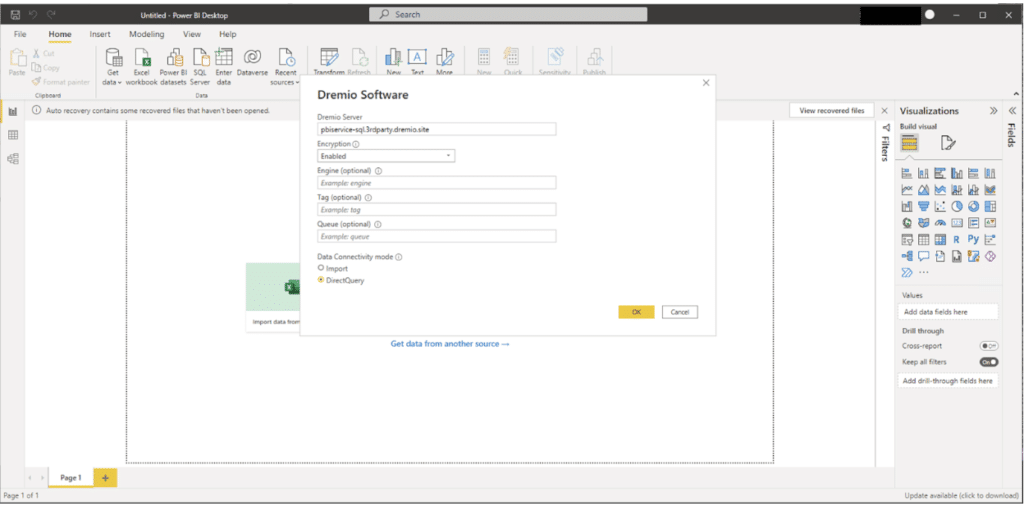Click ellipsis to get more visuals

click(x=923, y=272)
